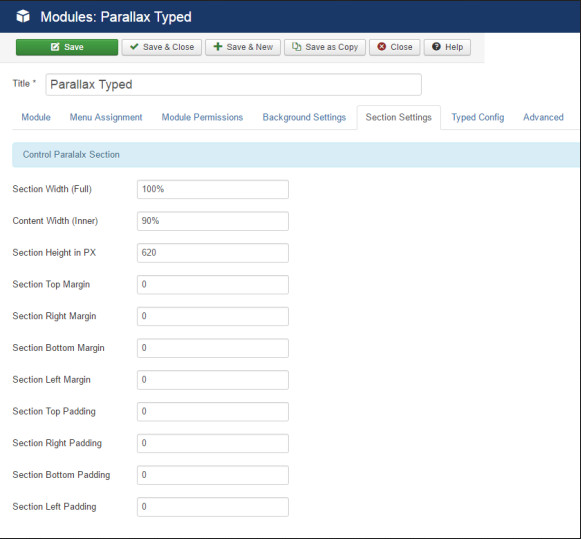Viewport: 581px width, 539px height.
Task: Go to the Module Permissions tab
Action: point(202,117)
